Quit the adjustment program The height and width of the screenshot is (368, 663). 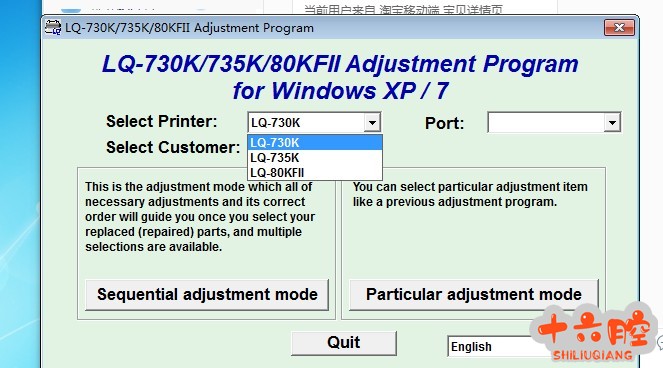(343, 343)
